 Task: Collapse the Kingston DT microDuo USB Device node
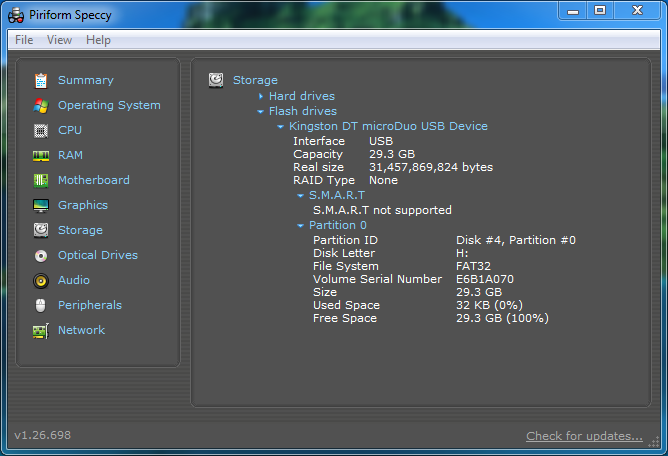[x=280, y=127]
